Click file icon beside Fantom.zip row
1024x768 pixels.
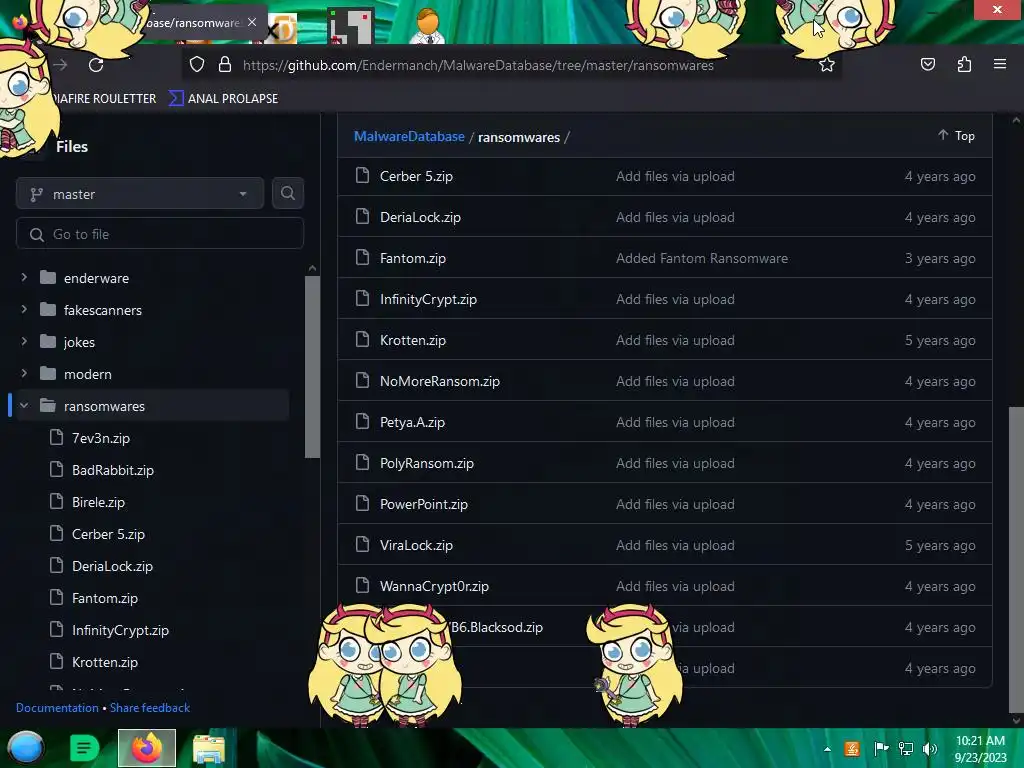(362, 257)
